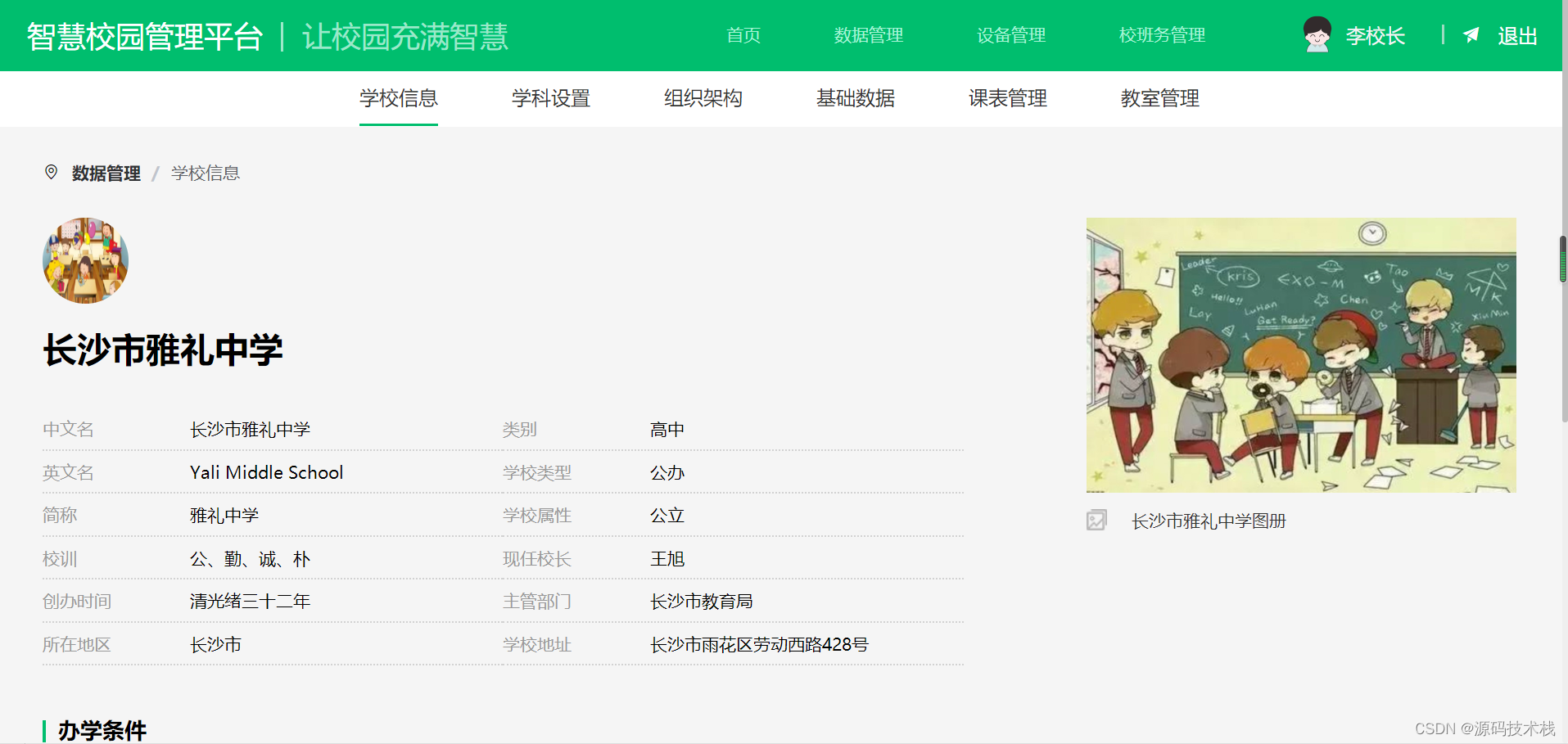Click the large 长沙市雅礼中学 heading

pos(163,350)
